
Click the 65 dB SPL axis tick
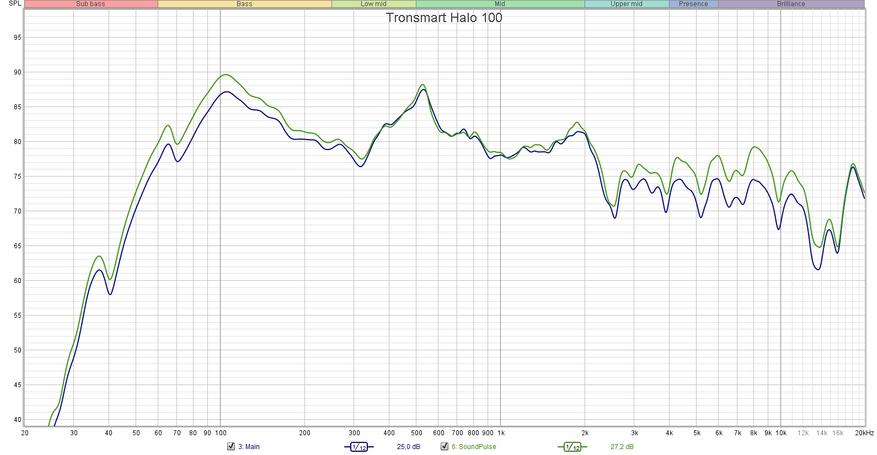17,246
